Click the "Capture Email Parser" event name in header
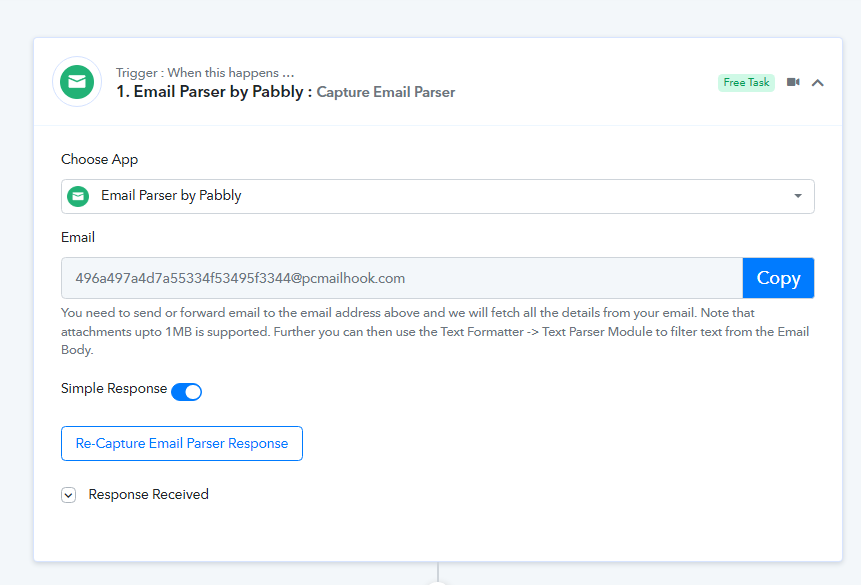This screenshot has width=861, height=585. (386, 92)
